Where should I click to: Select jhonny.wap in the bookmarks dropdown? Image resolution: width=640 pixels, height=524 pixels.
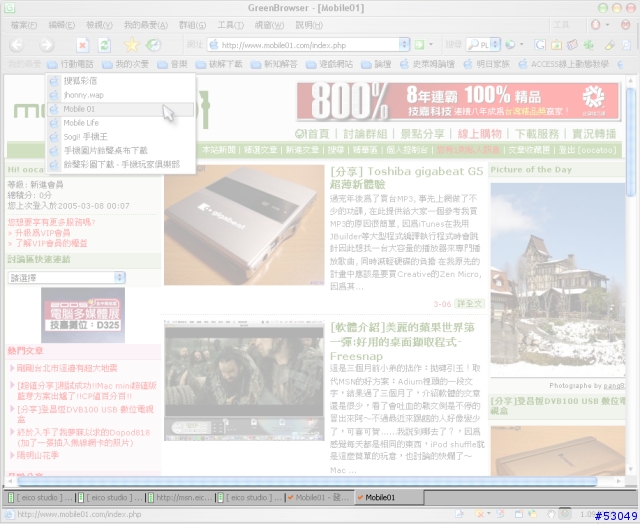click(121, 95)
